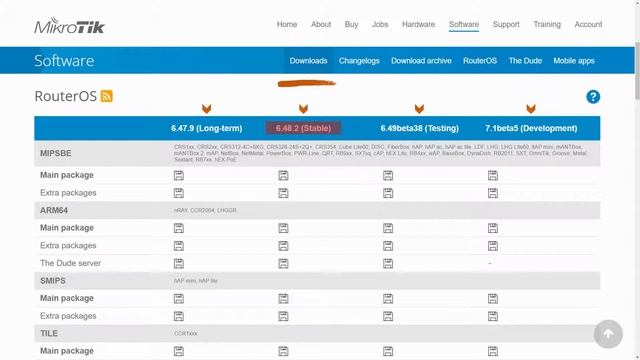The width and height of the screenshot is (640, 360).
Task: Download MIPSBE Extra packages Stable version
Action: 283,193
